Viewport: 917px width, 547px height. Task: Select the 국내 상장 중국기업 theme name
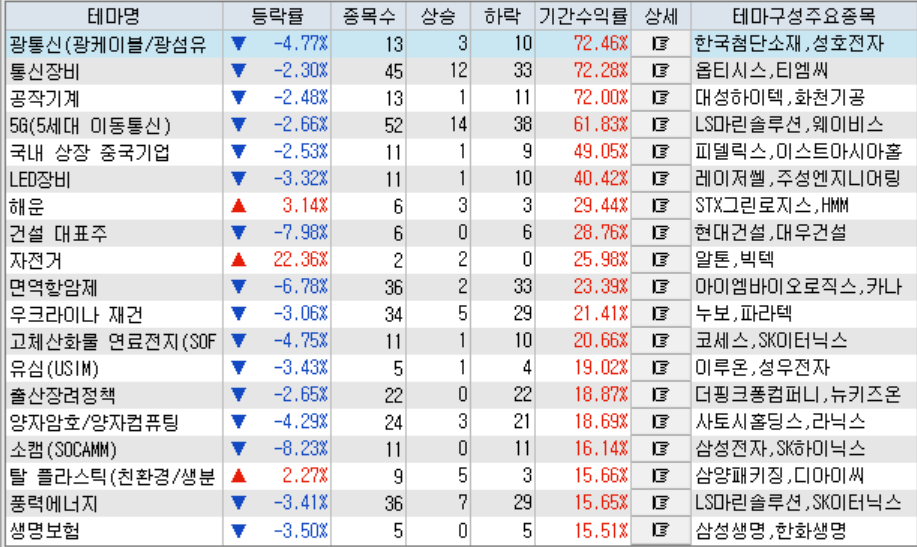(x=89, y=153)
